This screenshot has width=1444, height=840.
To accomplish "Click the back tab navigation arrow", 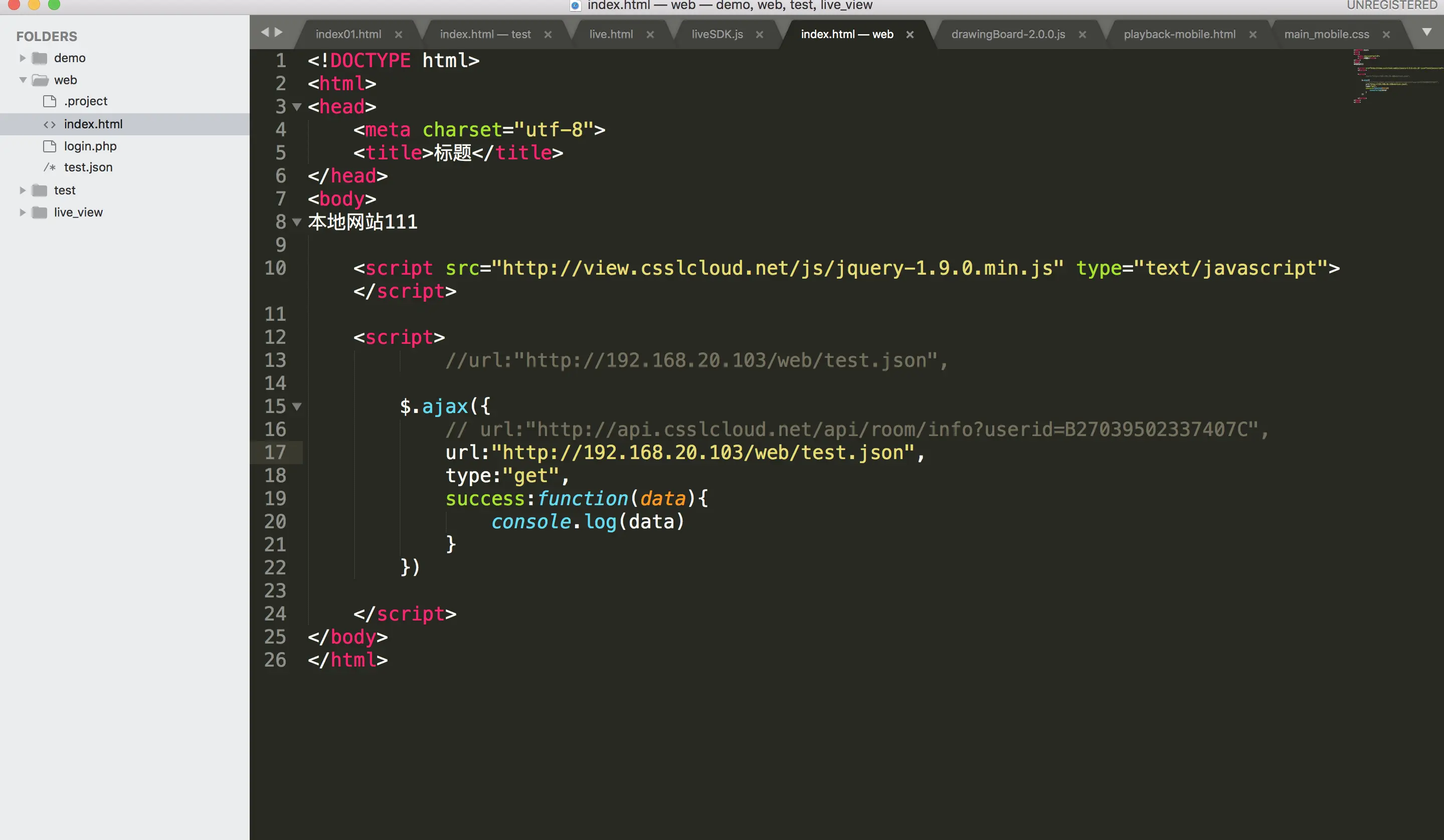I will (264, 33).
